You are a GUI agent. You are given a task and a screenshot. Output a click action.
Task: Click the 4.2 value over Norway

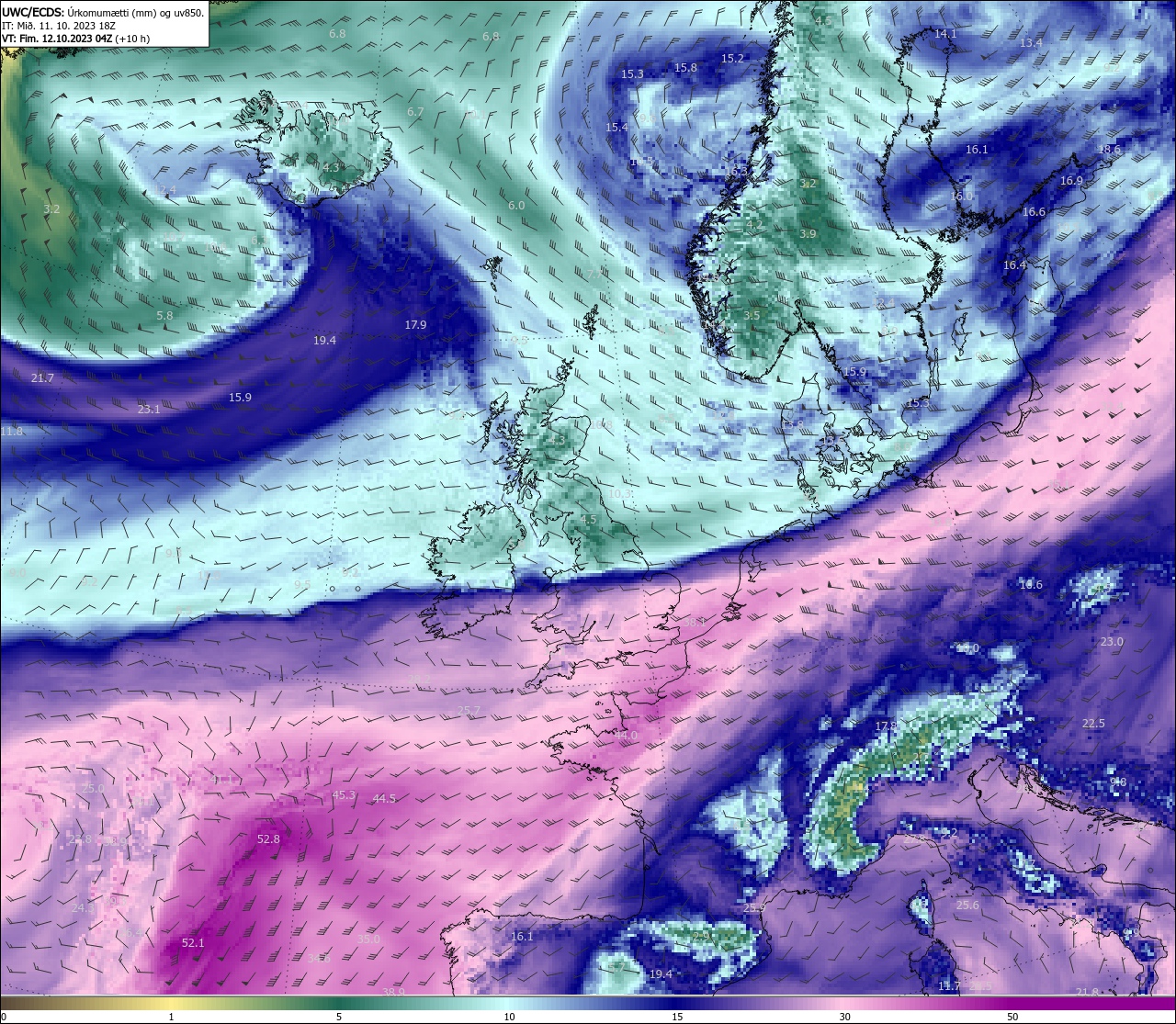pos(754,224)
